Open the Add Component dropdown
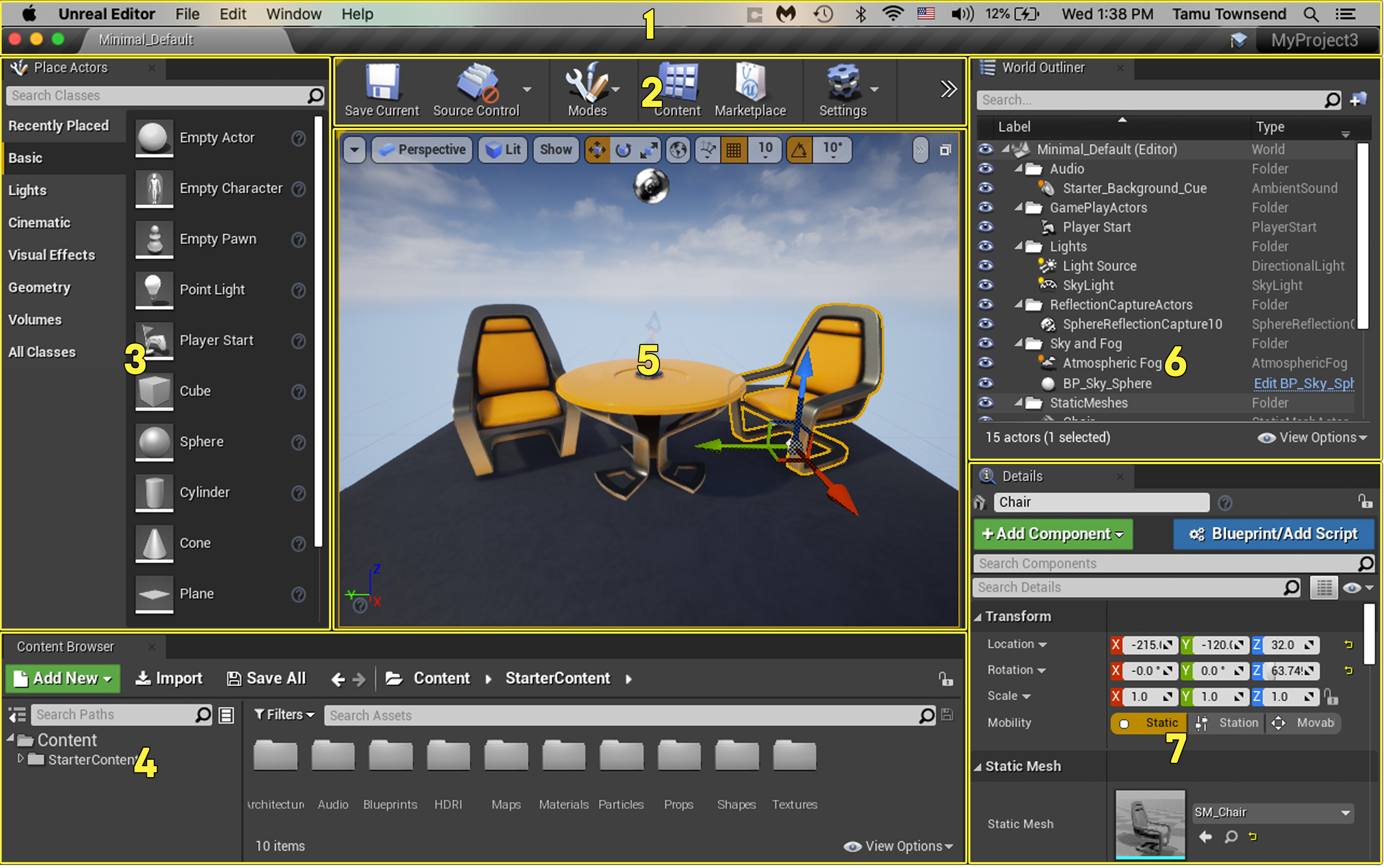 click(1053, 534)
